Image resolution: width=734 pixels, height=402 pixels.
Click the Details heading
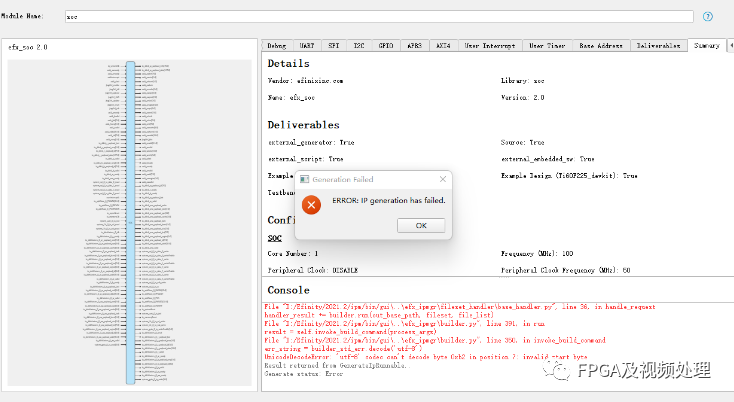coord(288,64)
